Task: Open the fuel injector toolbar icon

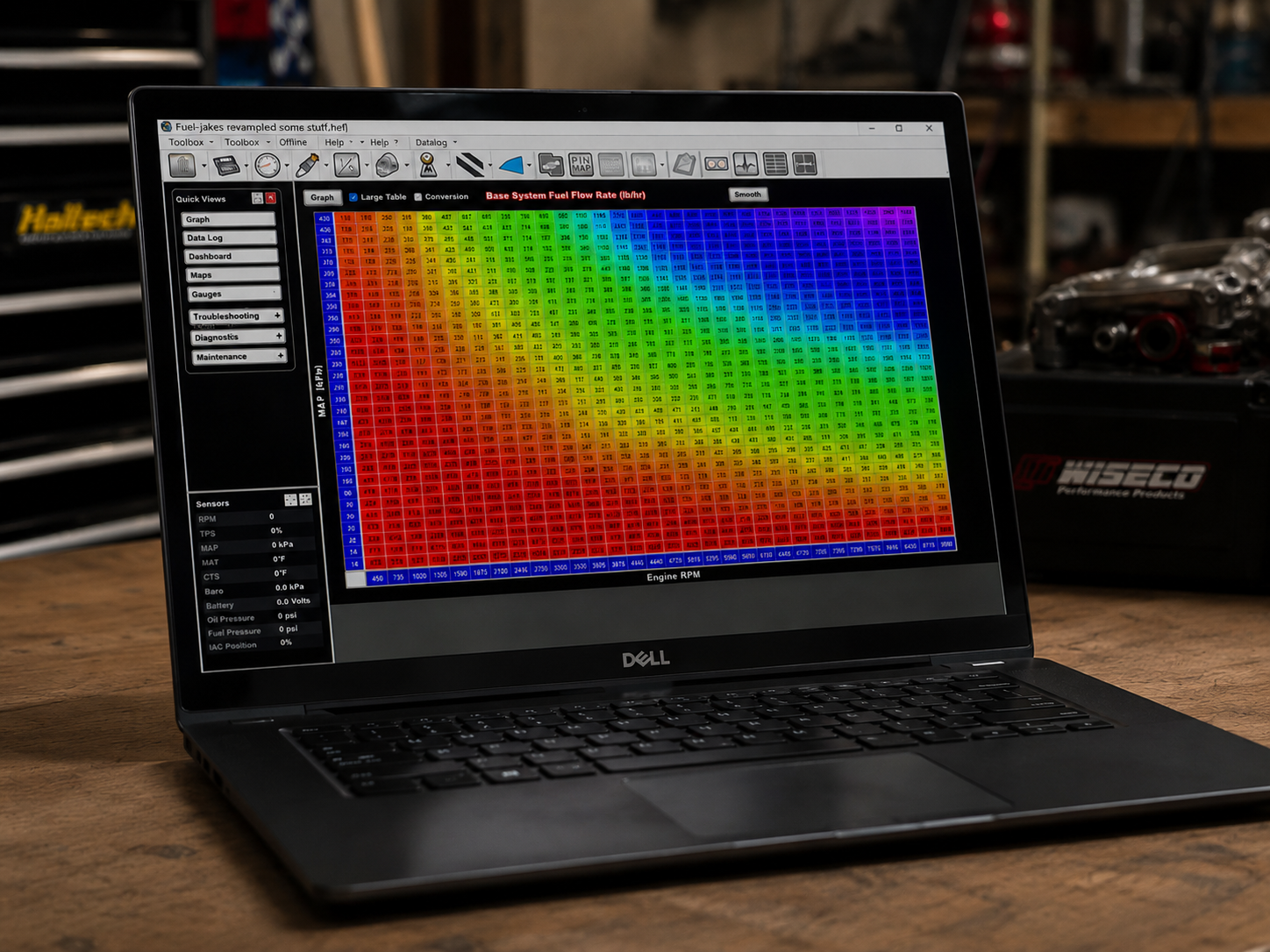Action: point(307,165)
